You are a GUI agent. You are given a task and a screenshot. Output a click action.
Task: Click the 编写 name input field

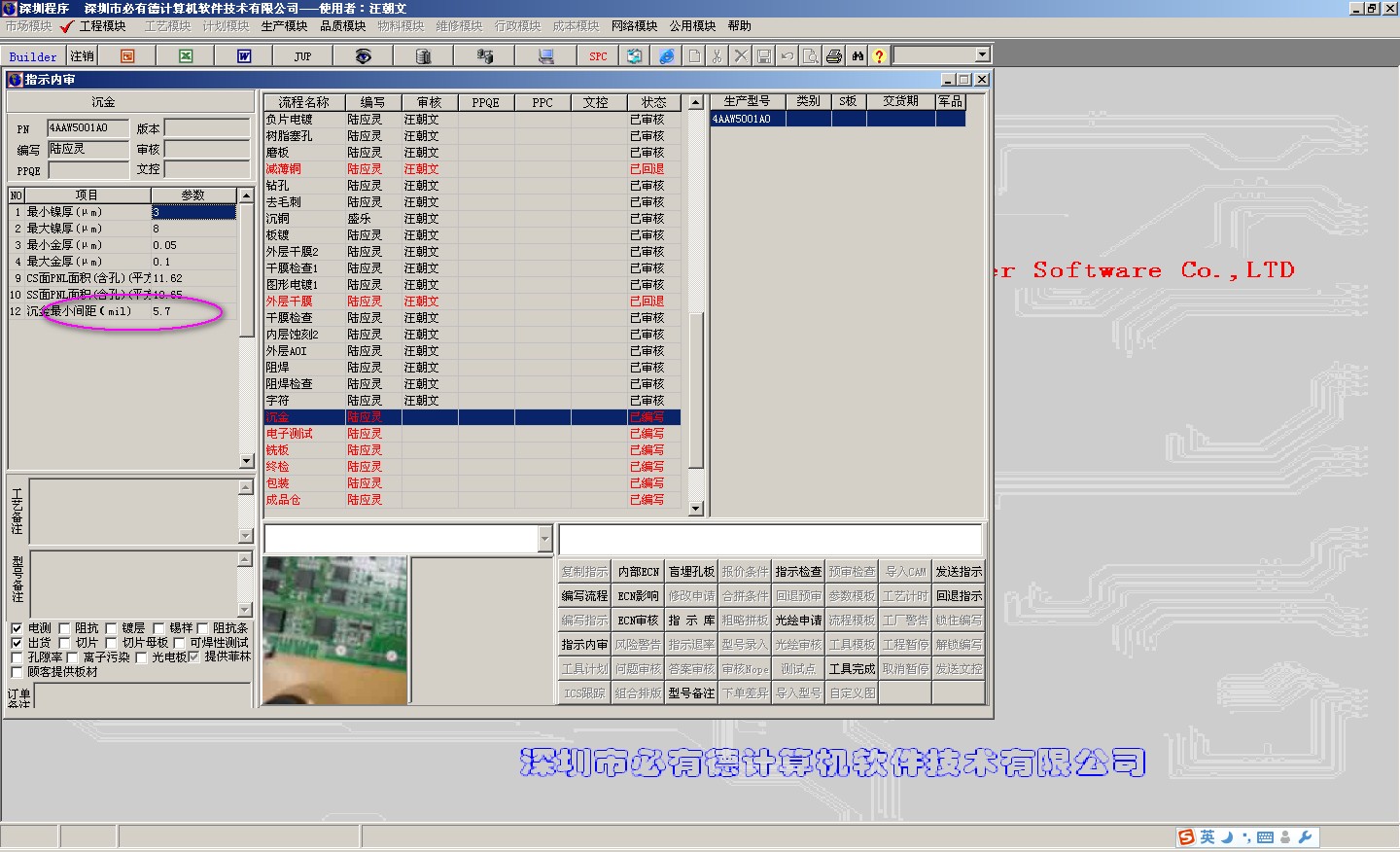[x=88, y=149]
